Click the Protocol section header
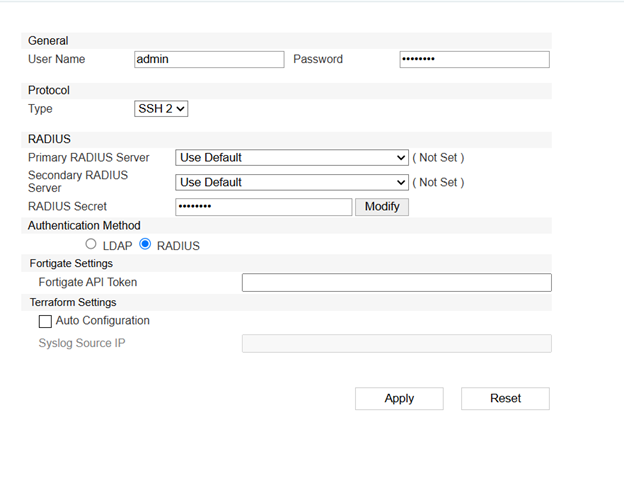This screenshot has width=624, height=483. pos(49,90)
